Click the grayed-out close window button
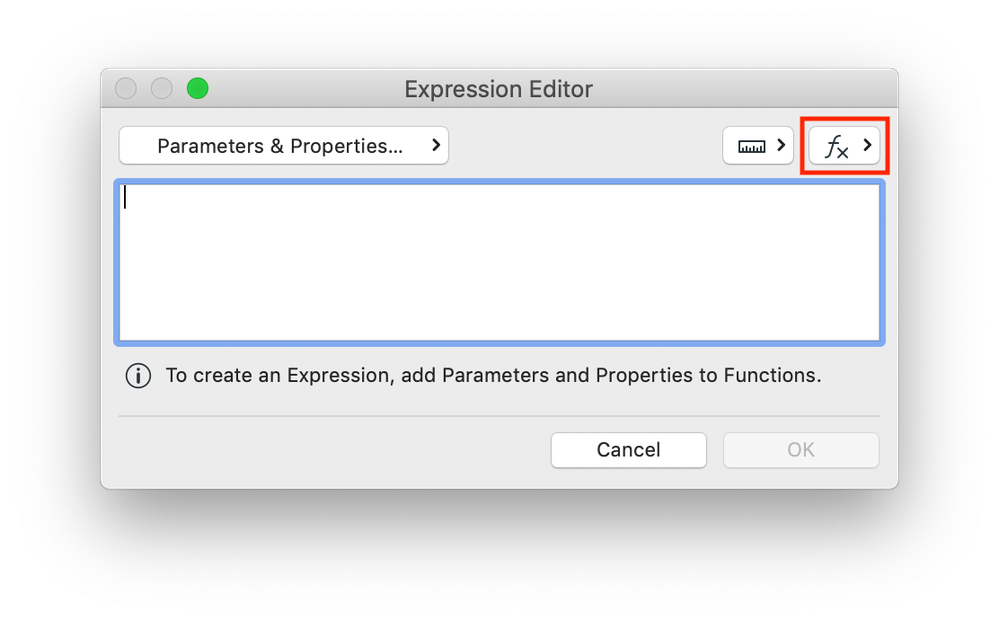 point(126,89)
